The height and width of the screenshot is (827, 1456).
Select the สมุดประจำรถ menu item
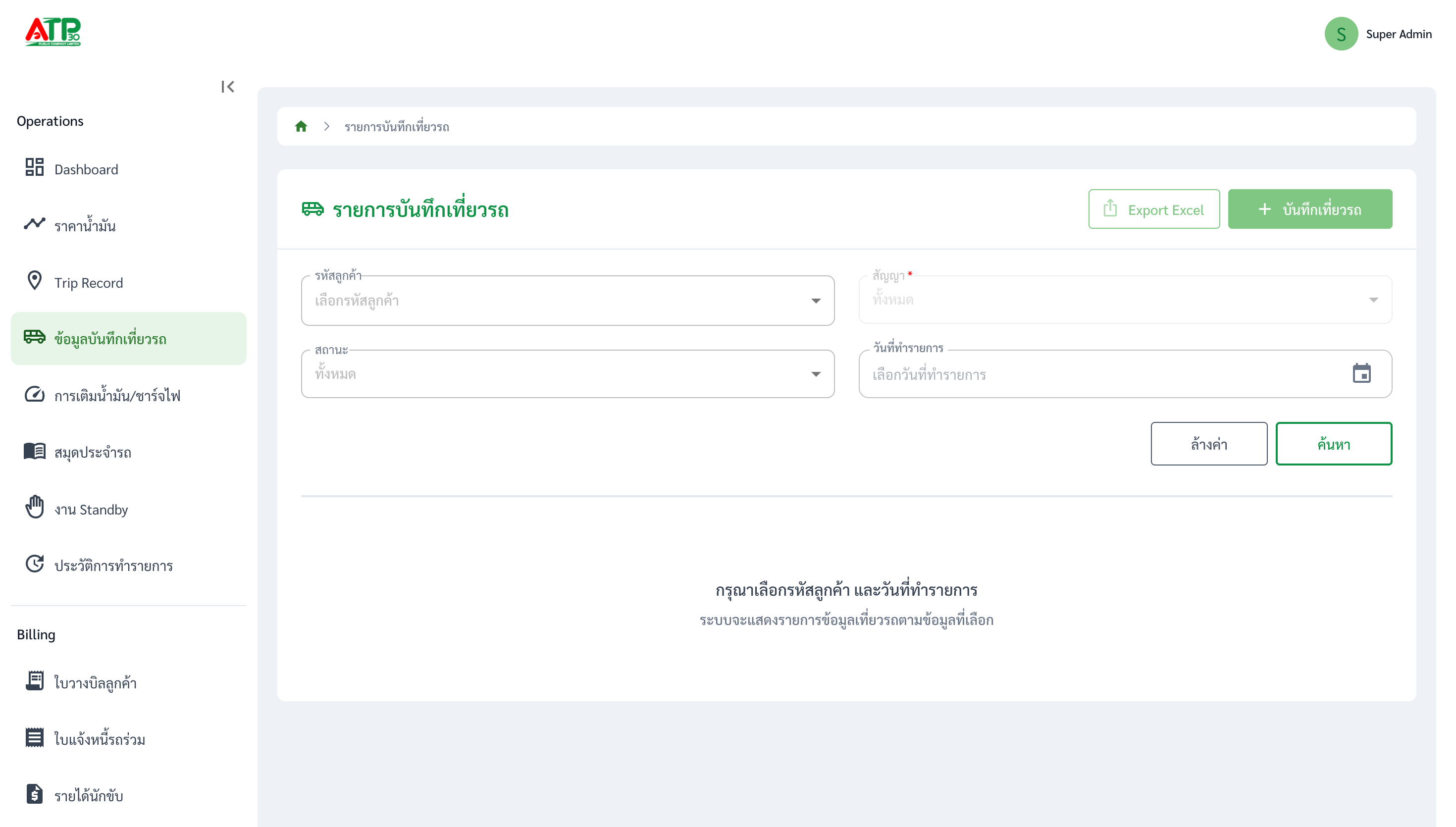128,452
